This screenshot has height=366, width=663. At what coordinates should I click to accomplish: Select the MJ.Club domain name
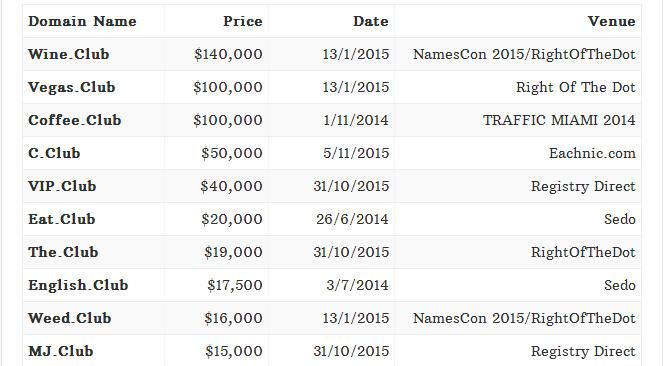click(x=61, y=351)
